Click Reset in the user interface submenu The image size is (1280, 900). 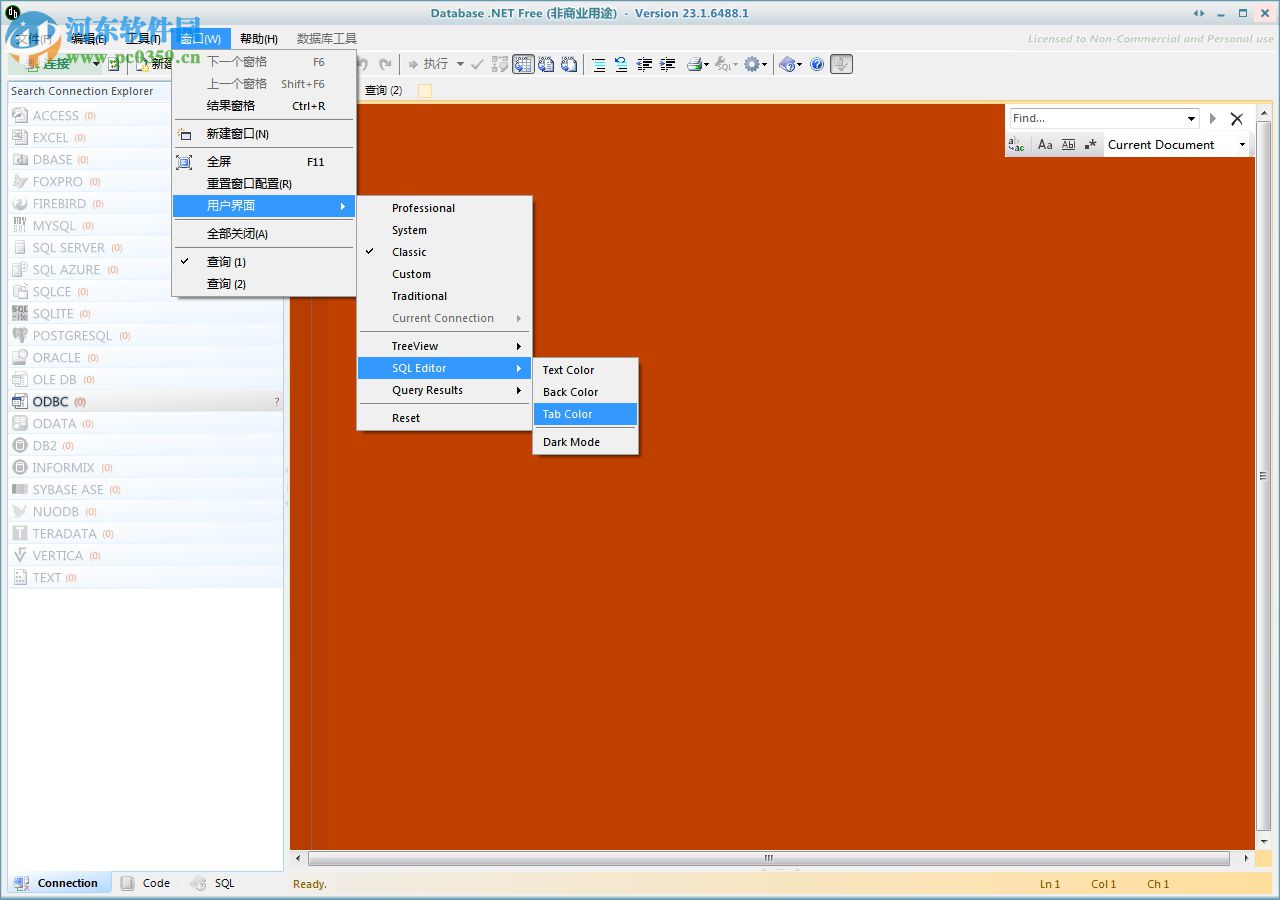444,418
